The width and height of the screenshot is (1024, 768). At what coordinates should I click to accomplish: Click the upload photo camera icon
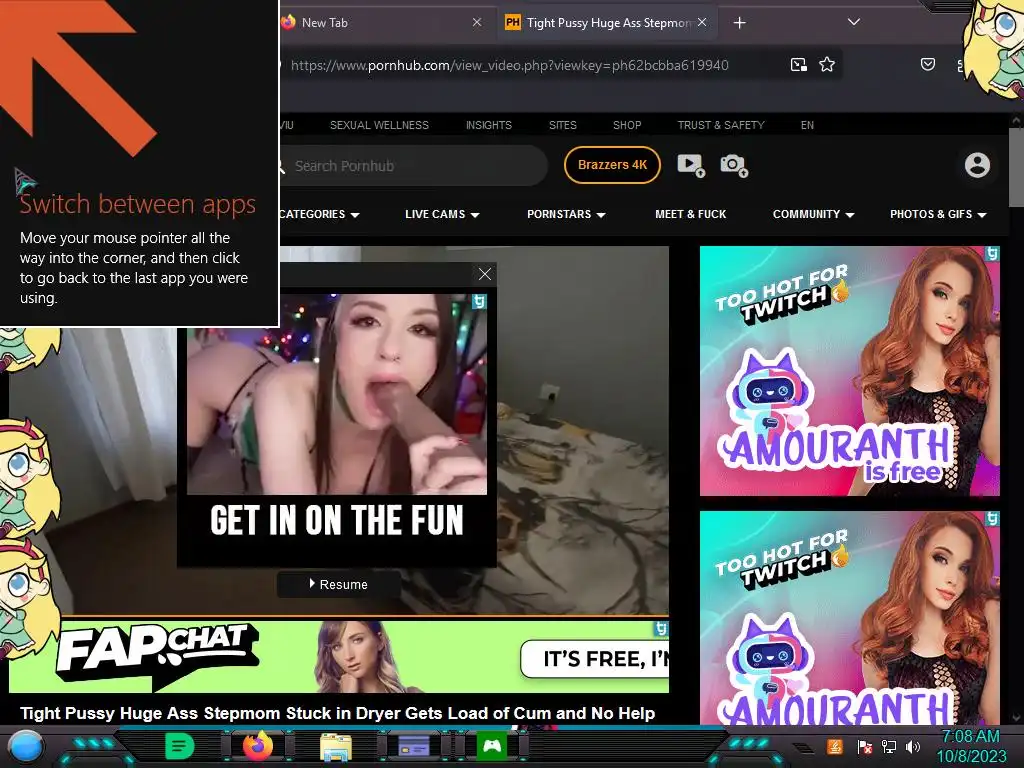click(x=733, y=165)
